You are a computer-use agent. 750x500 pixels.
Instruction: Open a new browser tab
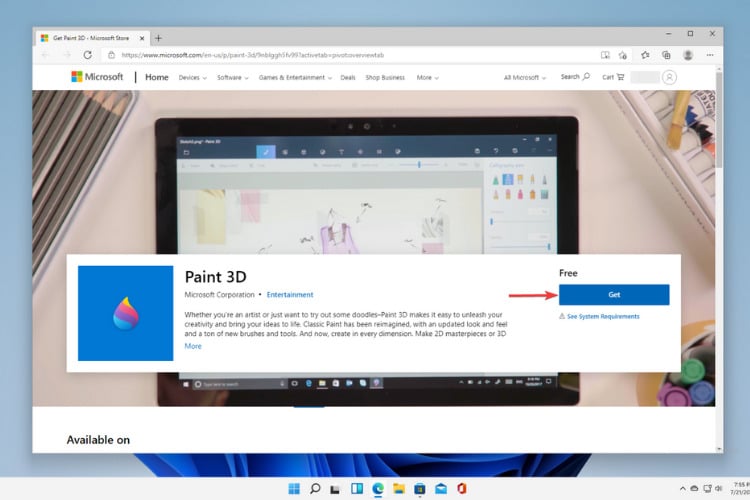click(158, 37)
